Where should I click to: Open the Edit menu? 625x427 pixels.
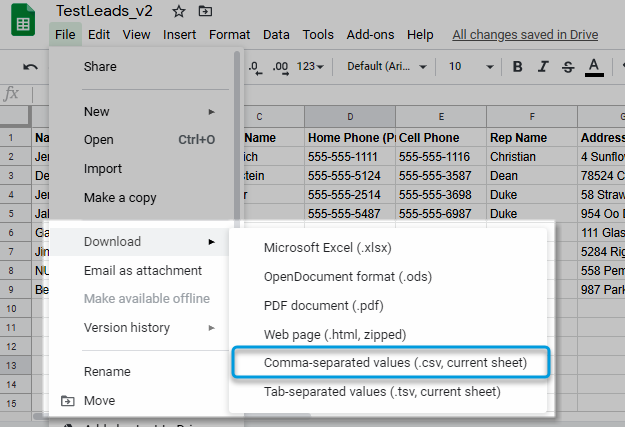pyautogui.click(x=99, y=35)
